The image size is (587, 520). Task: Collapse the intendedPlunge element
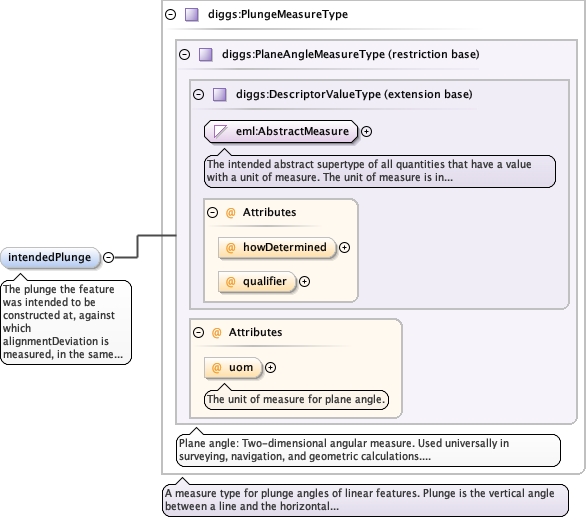[x=109, y=258]
